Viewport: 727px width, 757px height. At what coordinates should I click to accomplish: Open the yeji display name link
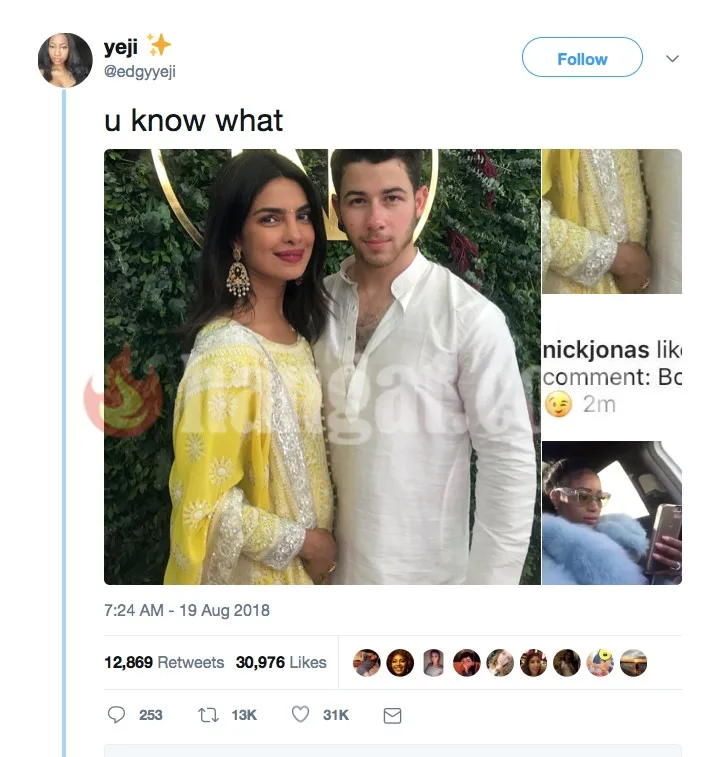tap(121, 47)
